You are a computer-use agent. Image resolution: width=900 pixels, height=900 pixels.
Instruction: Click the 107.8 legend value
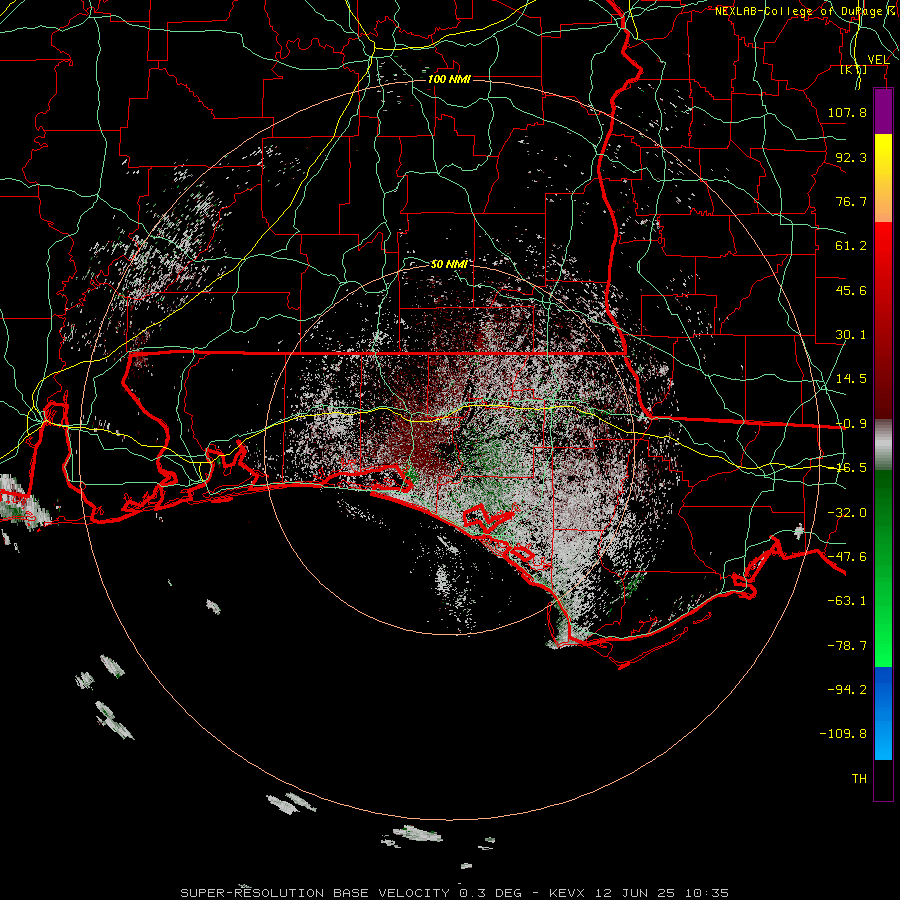point(847,112)
